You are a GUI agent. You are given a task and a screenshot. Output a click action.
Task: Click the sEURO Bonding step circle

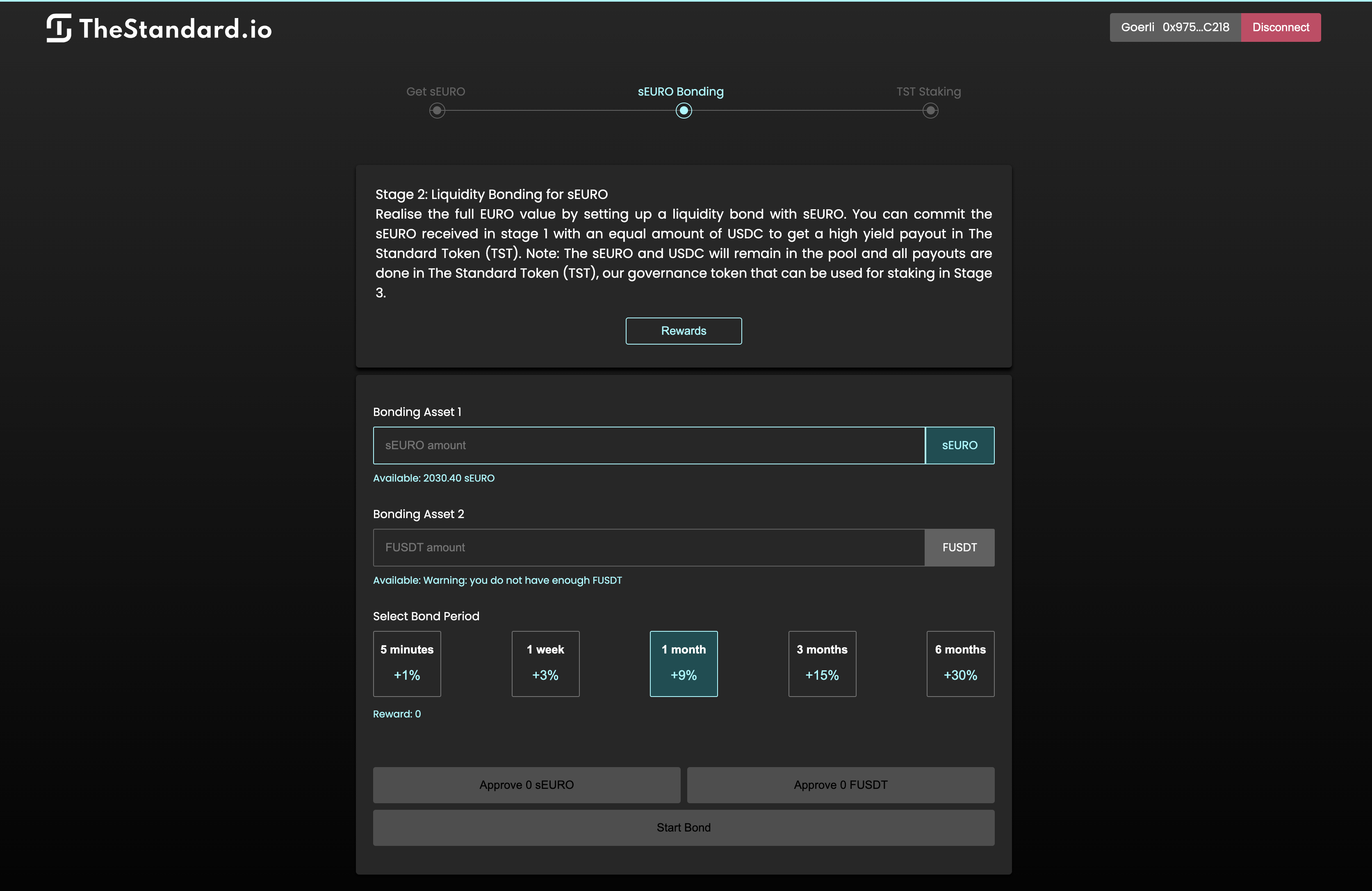point(684,111)
